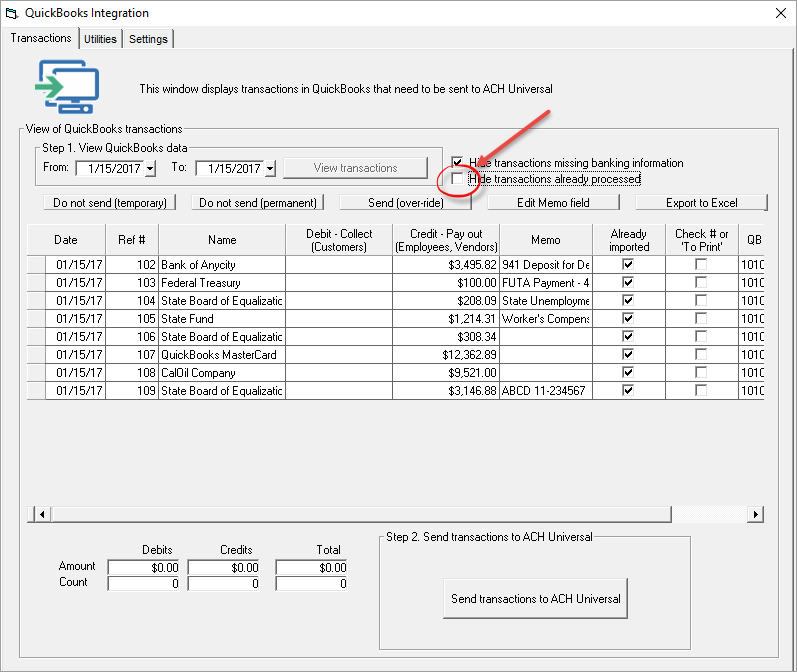
Task: Select row header for CalOil Company row
Action: [36, 373]
